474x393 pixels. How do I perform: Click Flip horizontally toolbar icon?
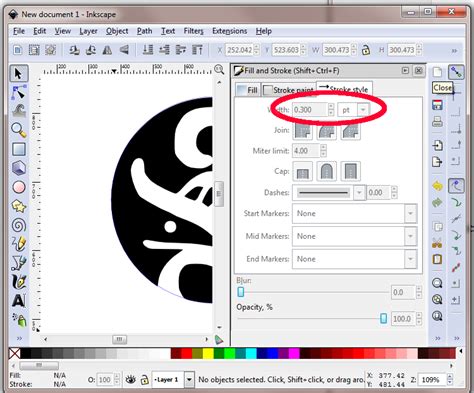tap(107, 50)
